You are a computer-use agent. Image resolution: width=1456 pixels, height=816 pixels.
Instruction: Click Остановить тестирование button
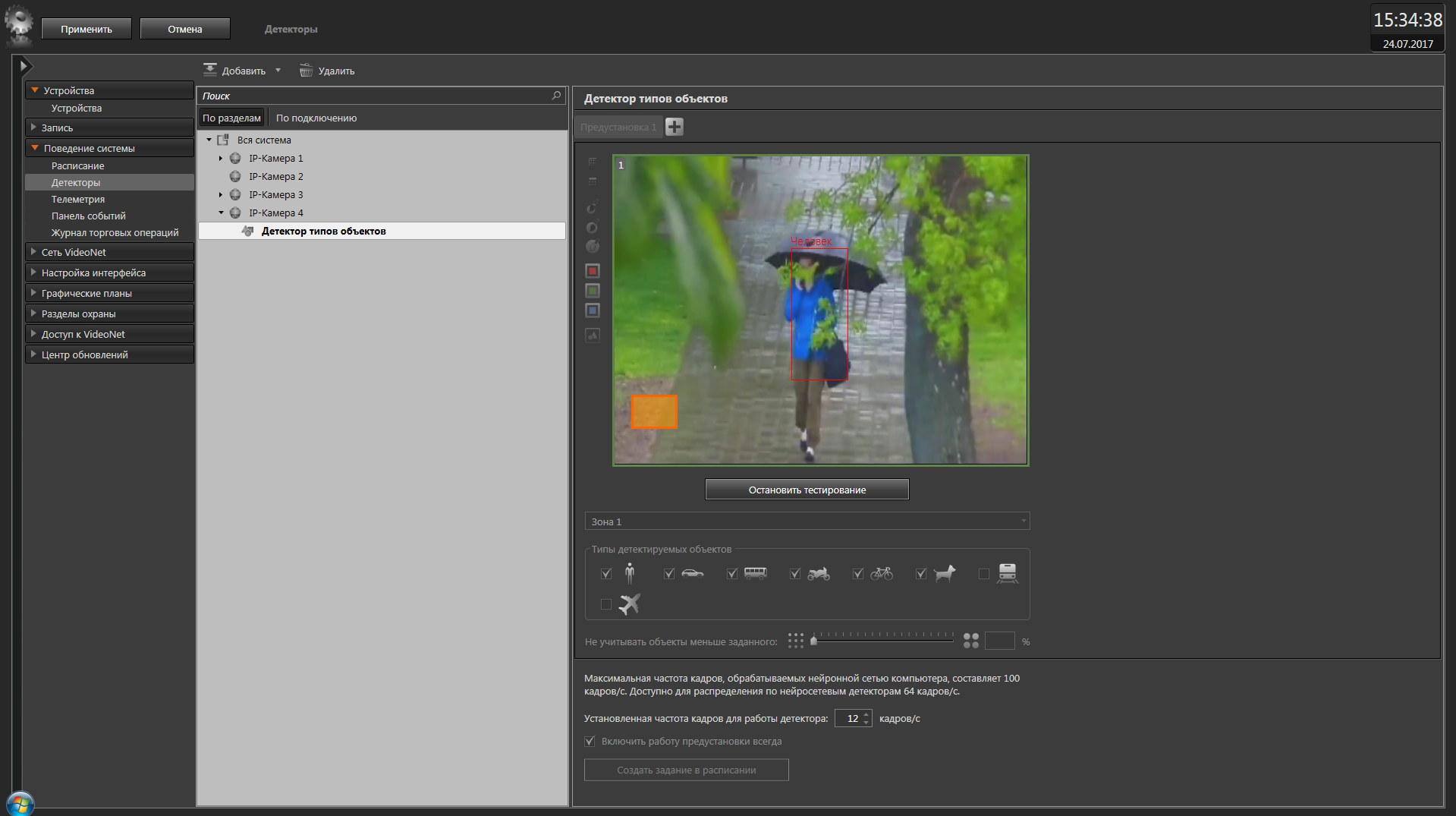[x=807, y=490]
